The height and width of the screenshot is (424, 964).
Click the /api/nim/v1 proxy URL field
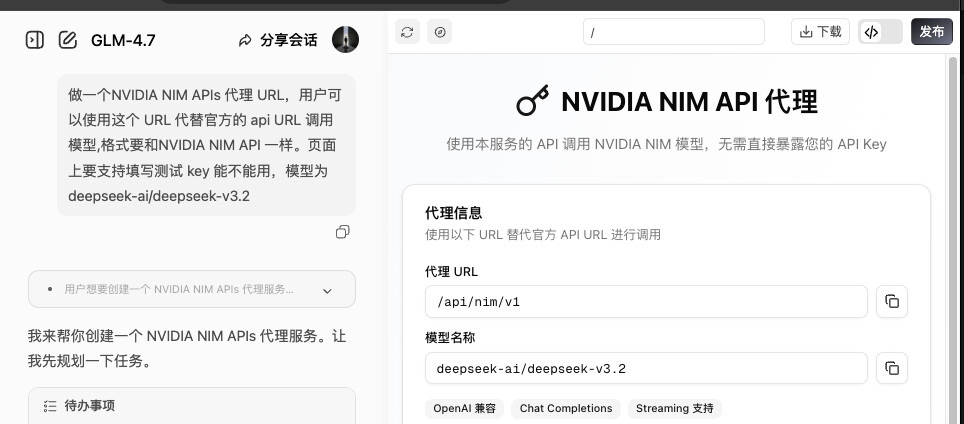tap(646, 302)
